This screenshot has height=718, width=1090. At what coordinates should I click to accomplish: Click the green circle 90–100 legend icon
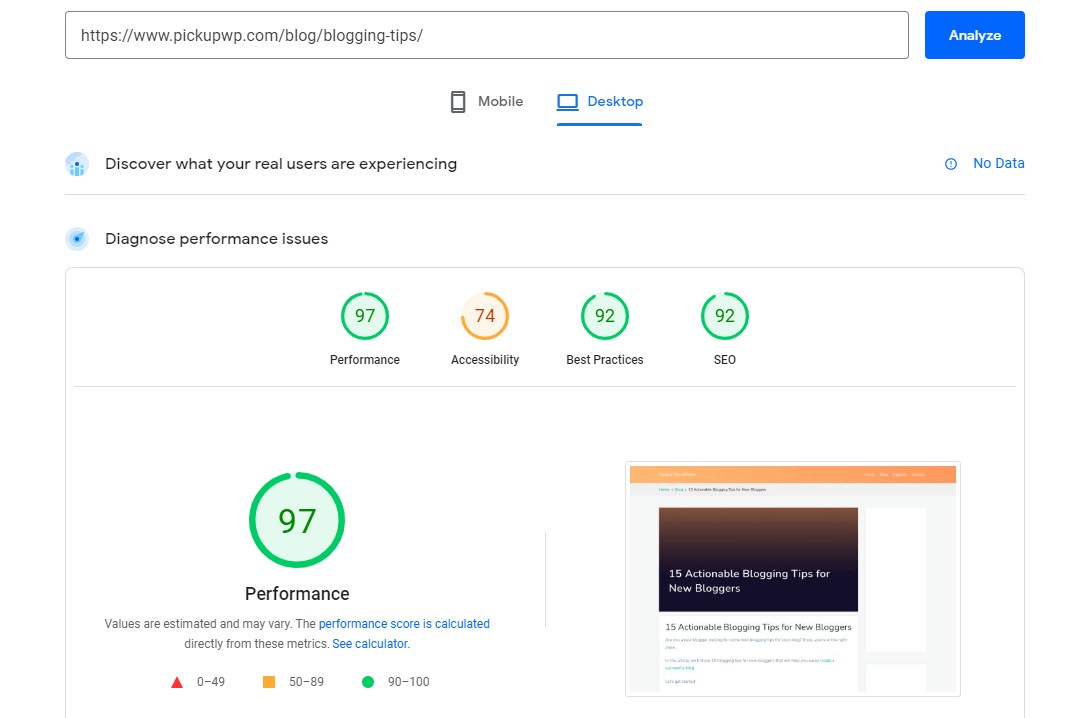coord(368,682)
